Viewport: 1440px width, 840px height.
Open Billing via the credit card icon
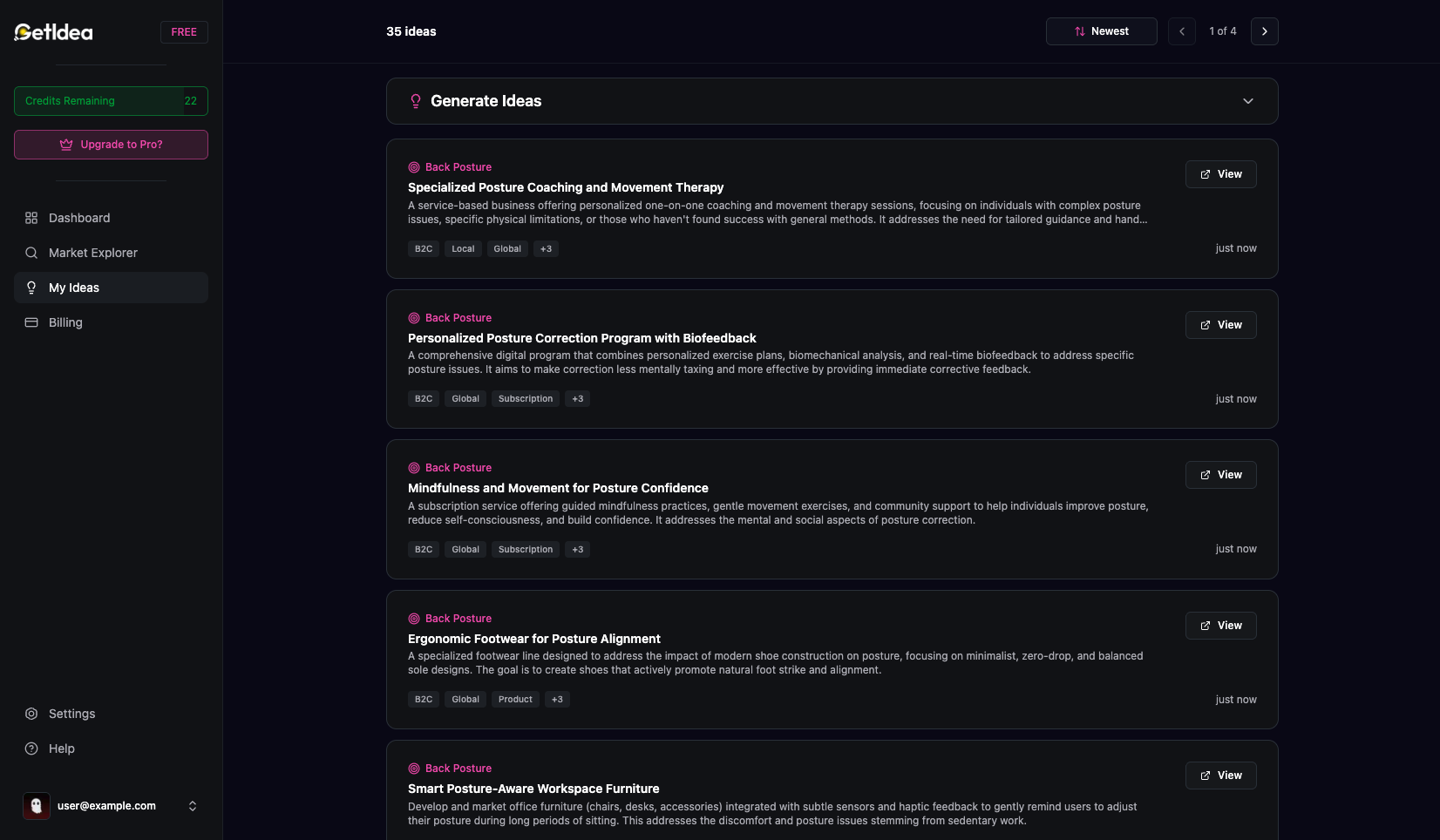31,322
